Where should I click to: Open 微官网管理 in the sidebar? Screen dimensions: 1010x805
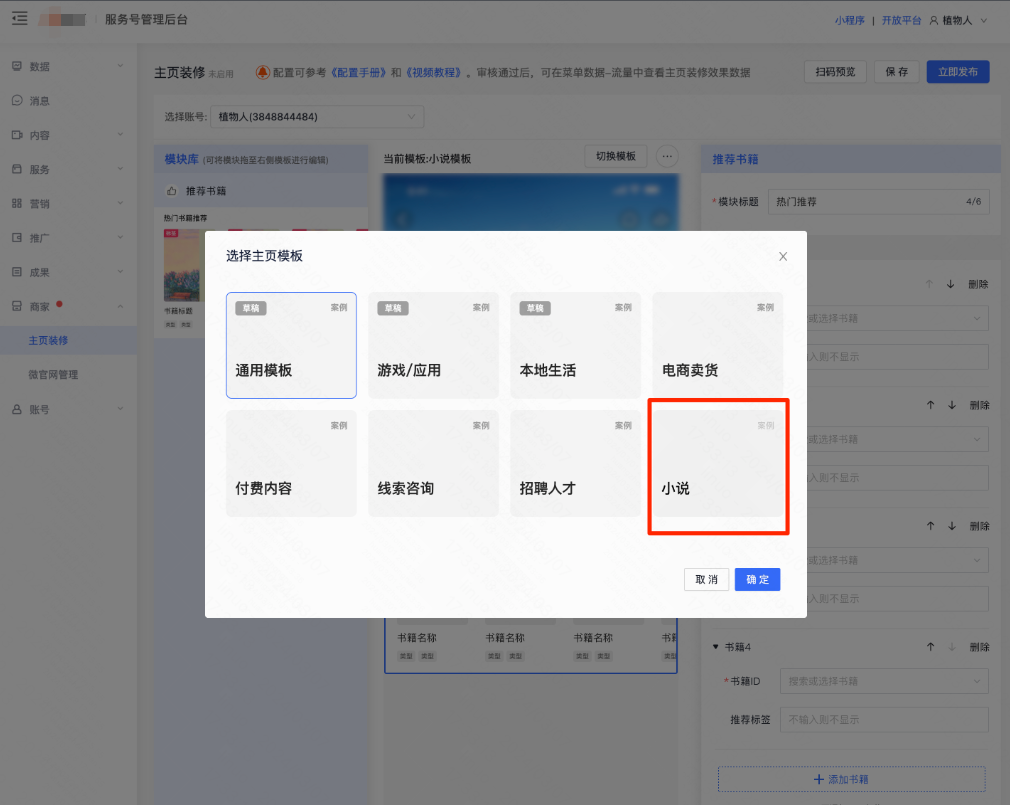pos(53,375)
